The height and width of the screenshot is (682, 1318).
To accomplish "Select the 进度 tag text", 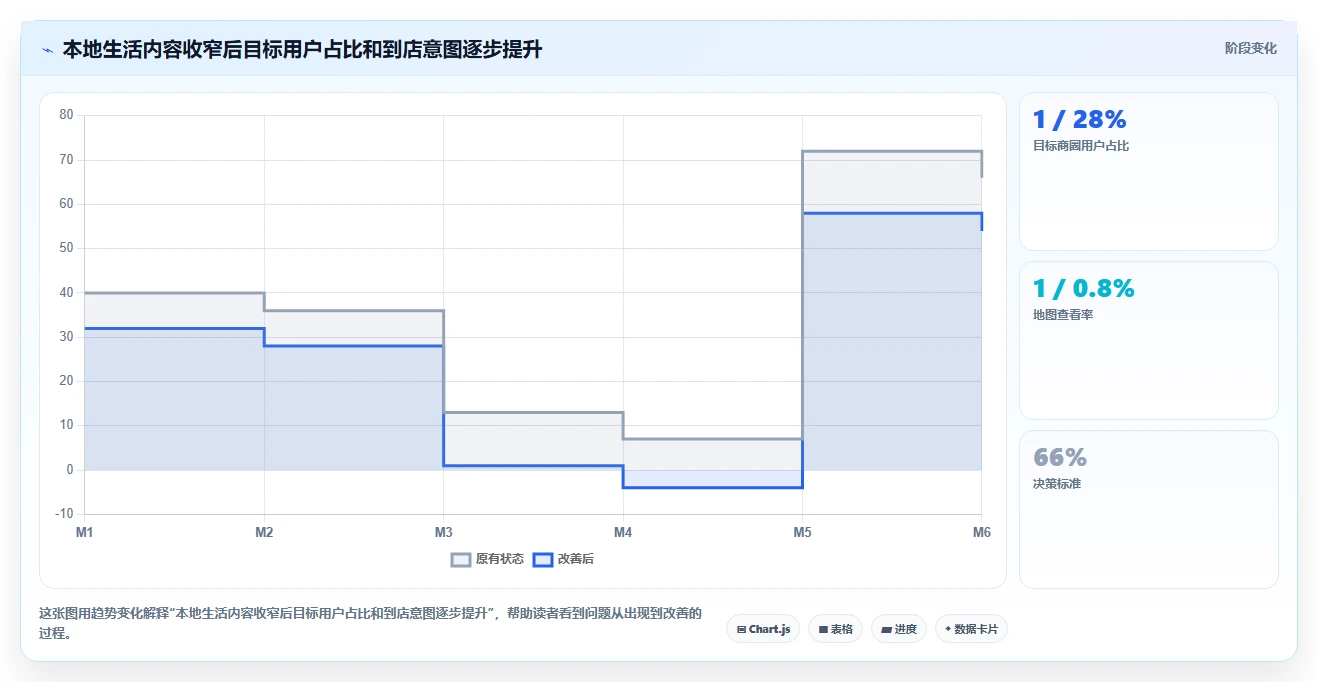I will pos(906,629).
